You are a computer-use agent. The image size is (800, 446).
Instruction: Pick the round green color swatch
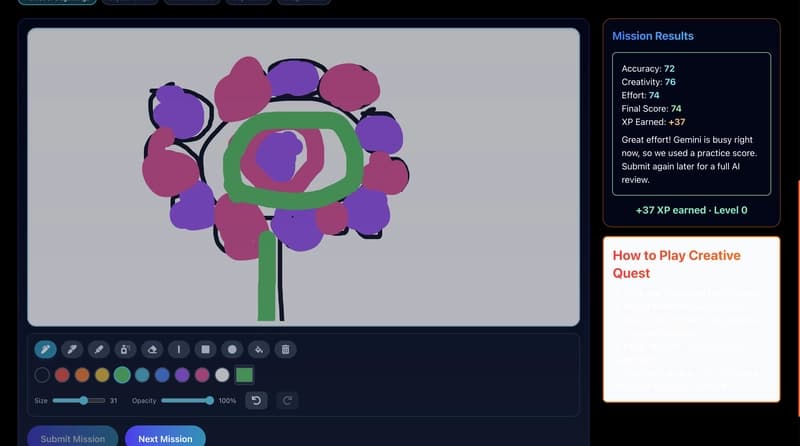click(x=122, y=375)
